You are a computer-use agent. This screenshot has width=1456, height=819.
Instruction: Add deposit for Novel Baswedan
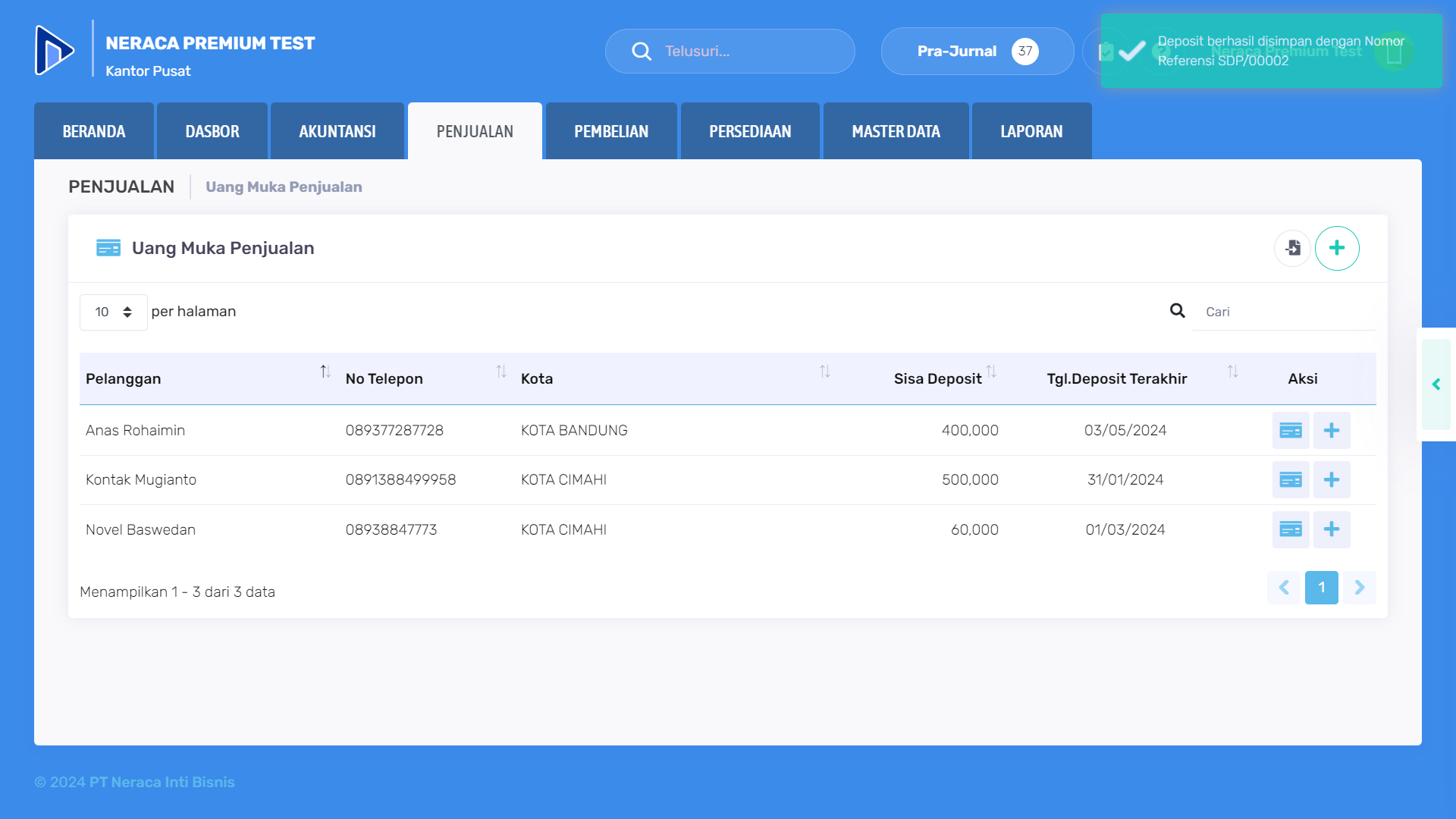tap(1332, 529)
